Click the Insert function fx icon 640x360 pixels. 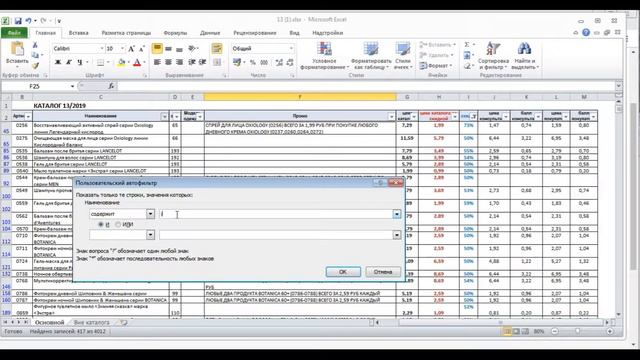pos(111,86)
